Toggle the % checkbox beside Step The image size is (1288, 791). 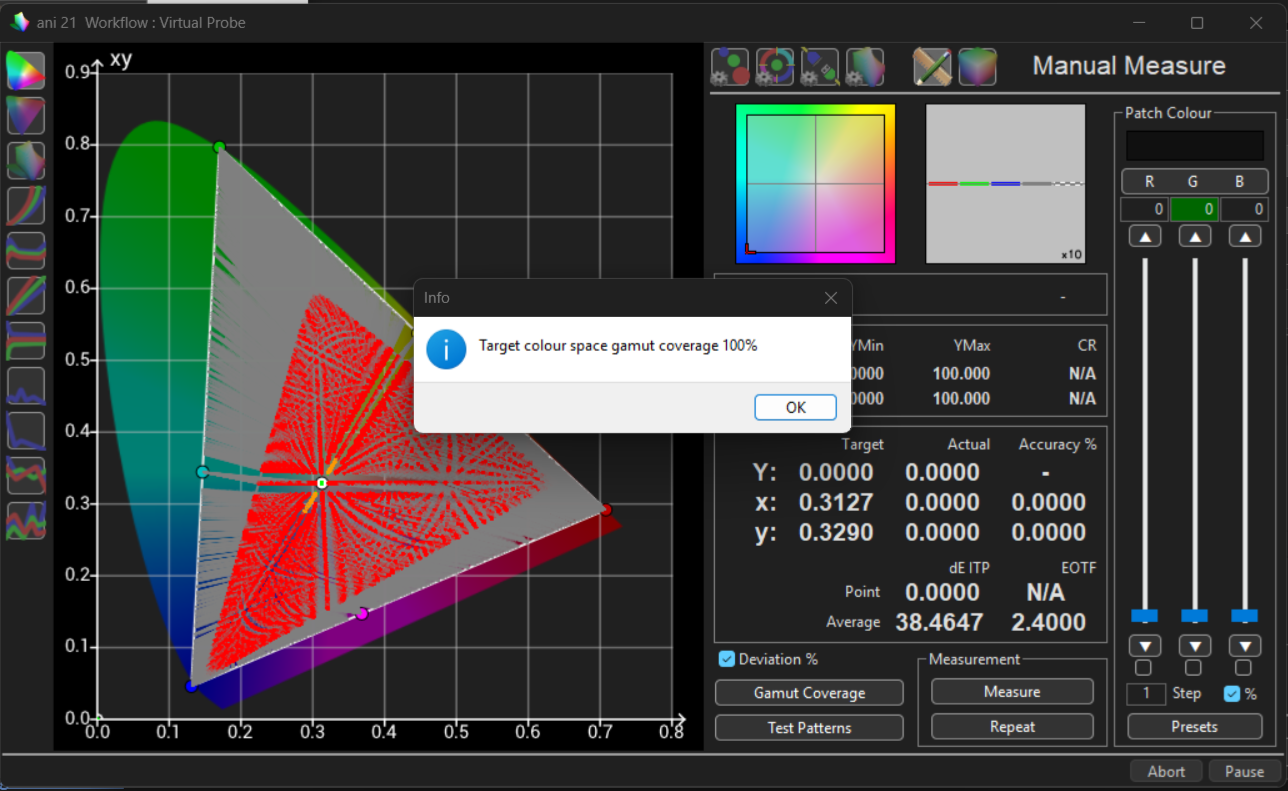(x=1232, y=693)
